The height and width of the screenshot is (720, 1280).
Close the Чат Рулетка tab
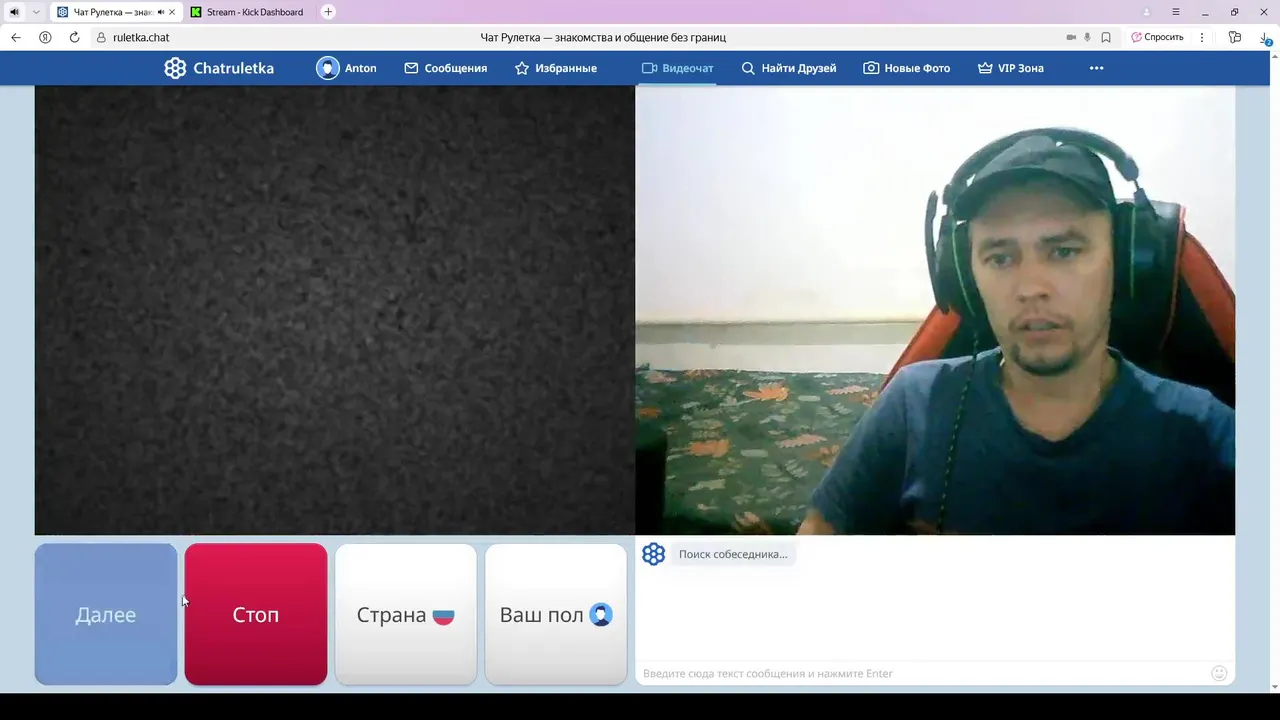(x=172, y=12)
